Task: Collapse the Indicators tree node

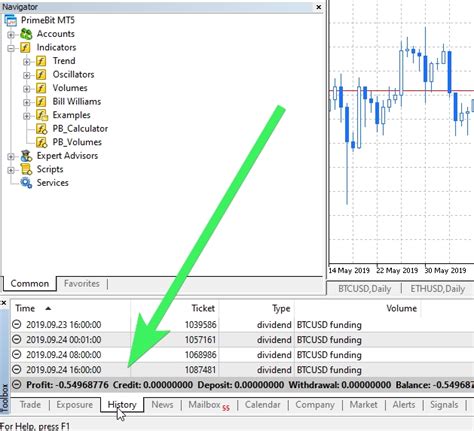Action: tap(11, 48)
